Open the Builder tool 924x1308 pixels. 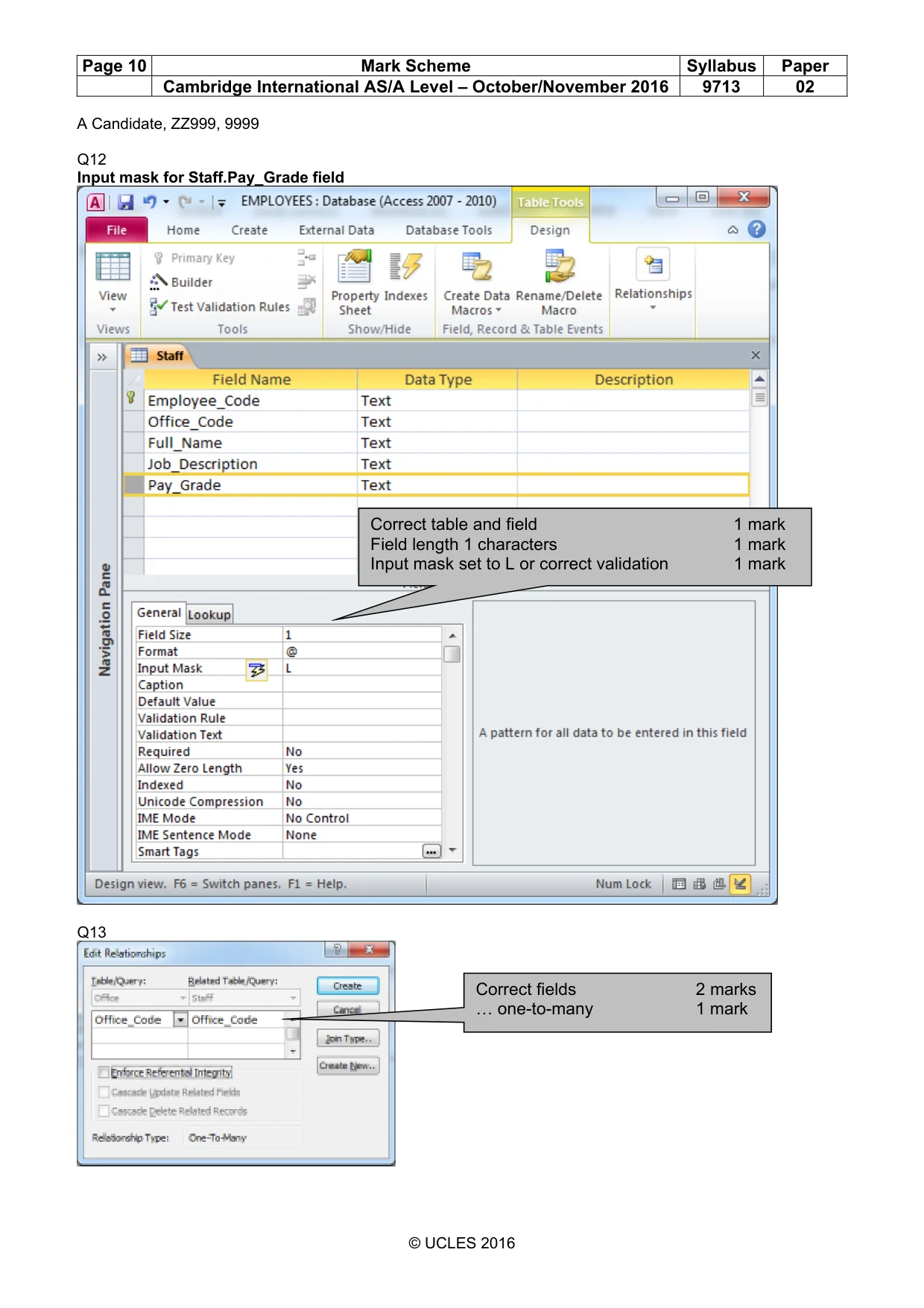coord(181,282)
